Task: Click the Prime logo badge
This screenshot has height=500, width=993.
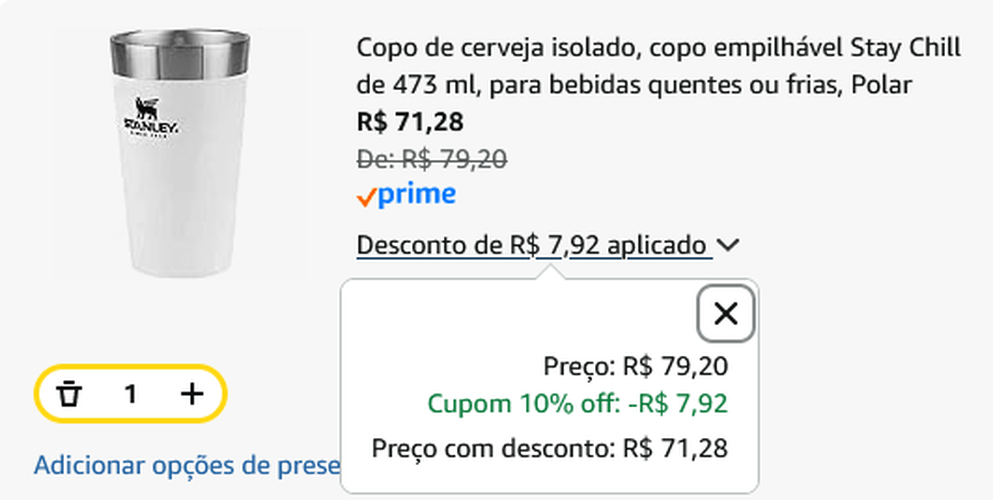Action: pos(416,195)
